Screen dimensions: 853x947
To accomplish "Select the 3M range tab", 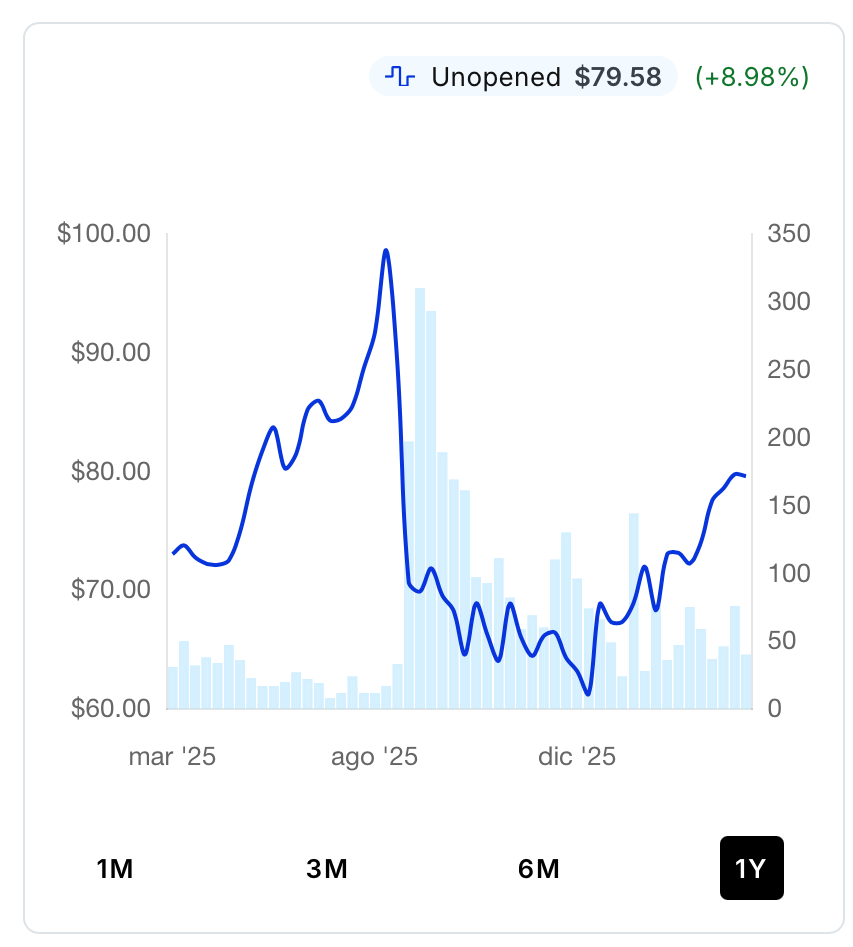I will click(327, 869).
